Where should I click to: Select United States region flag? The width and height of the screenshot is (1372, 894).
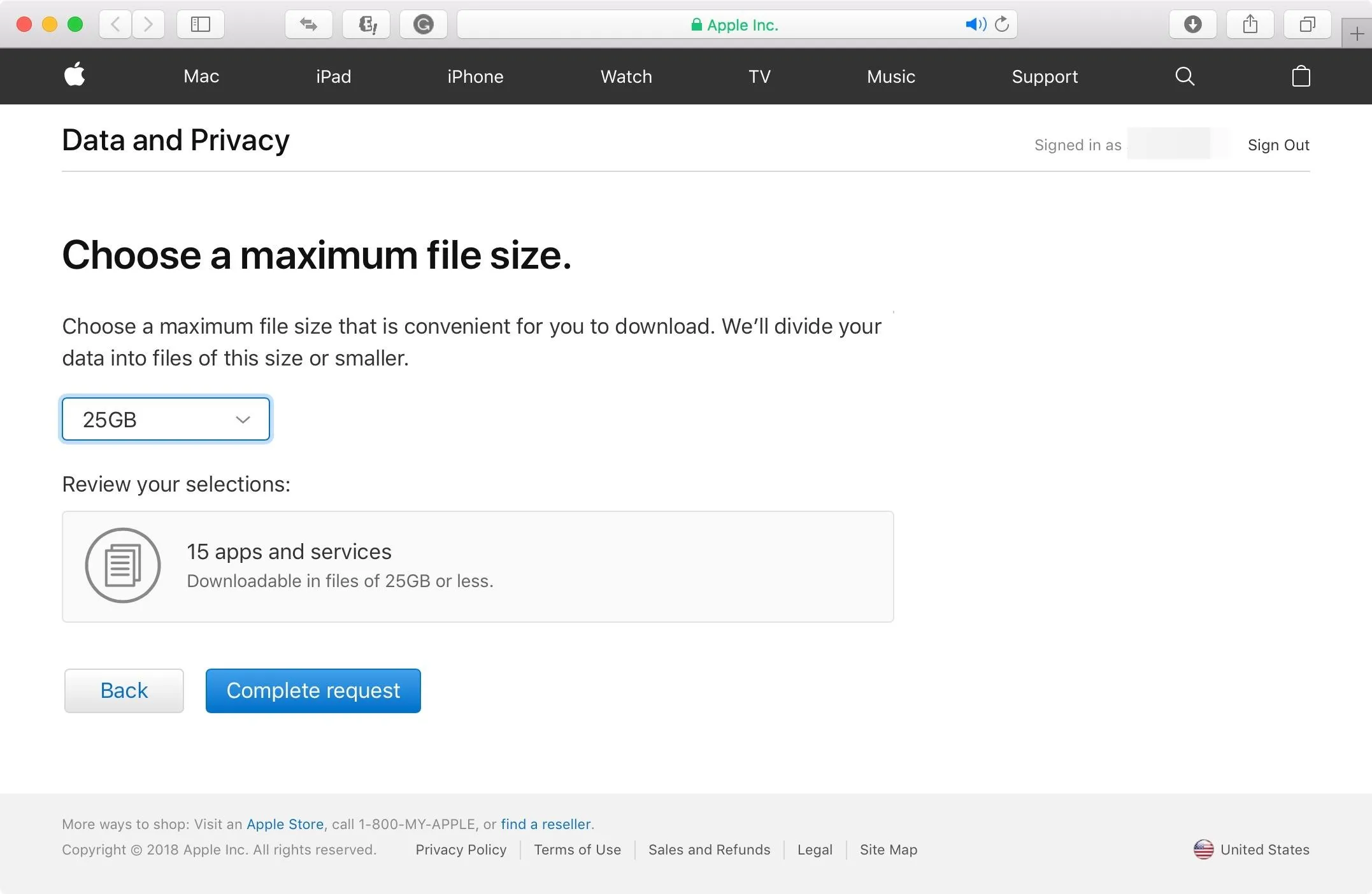[x=1203, y=849]
